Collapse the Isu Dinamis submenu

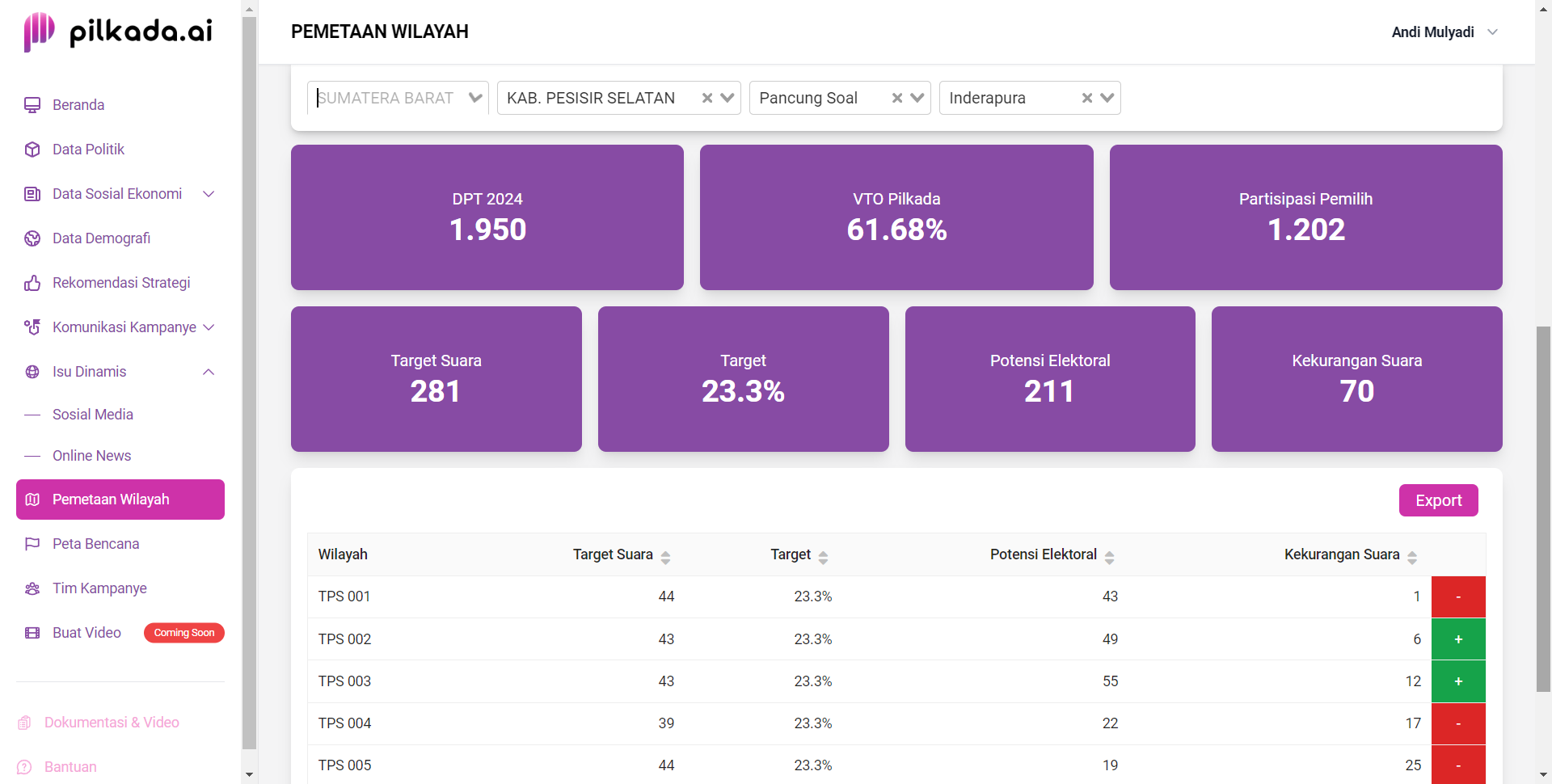click(x=209, y=372)
